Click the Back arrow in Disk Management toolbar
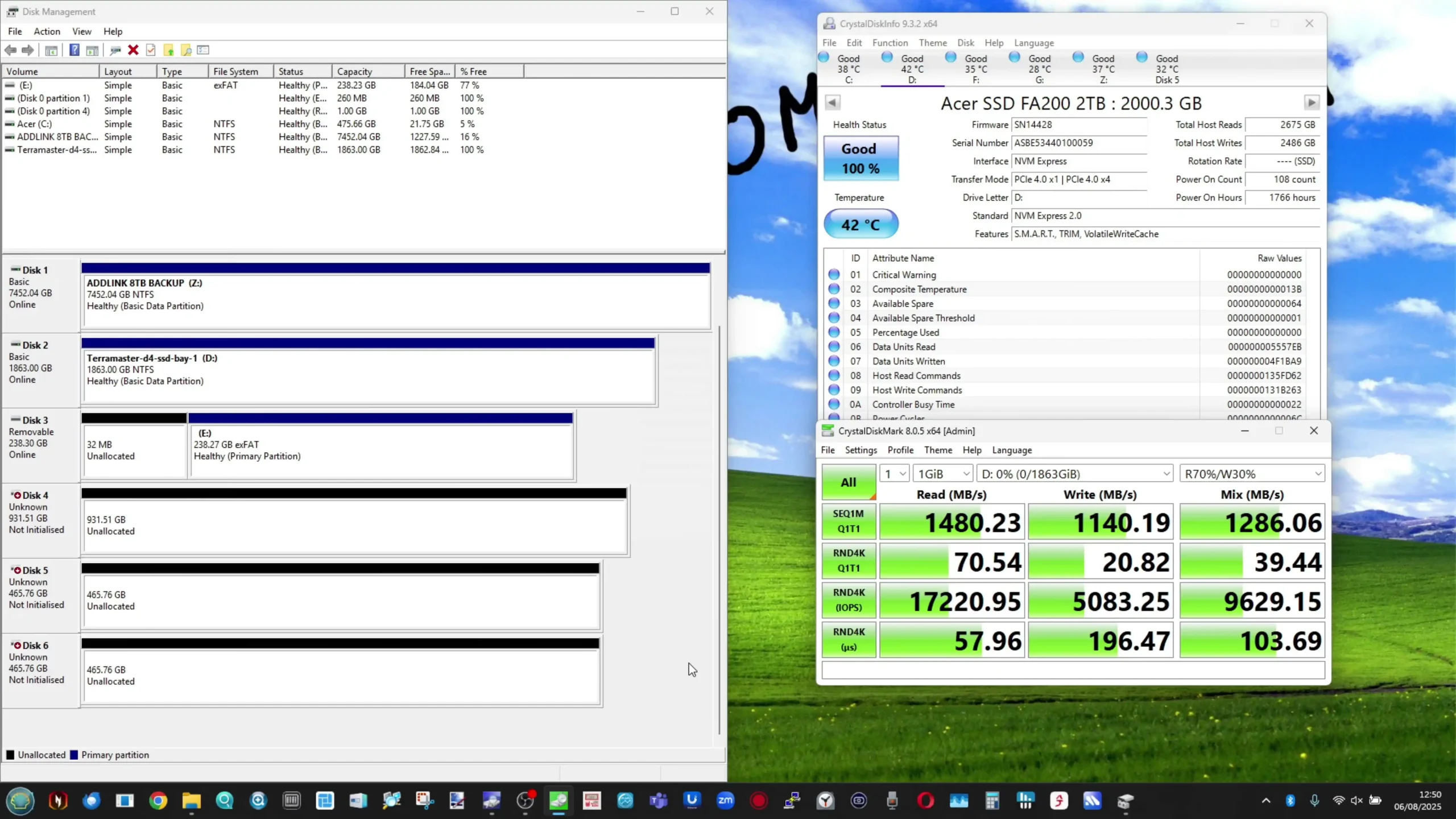 (10, 50)
